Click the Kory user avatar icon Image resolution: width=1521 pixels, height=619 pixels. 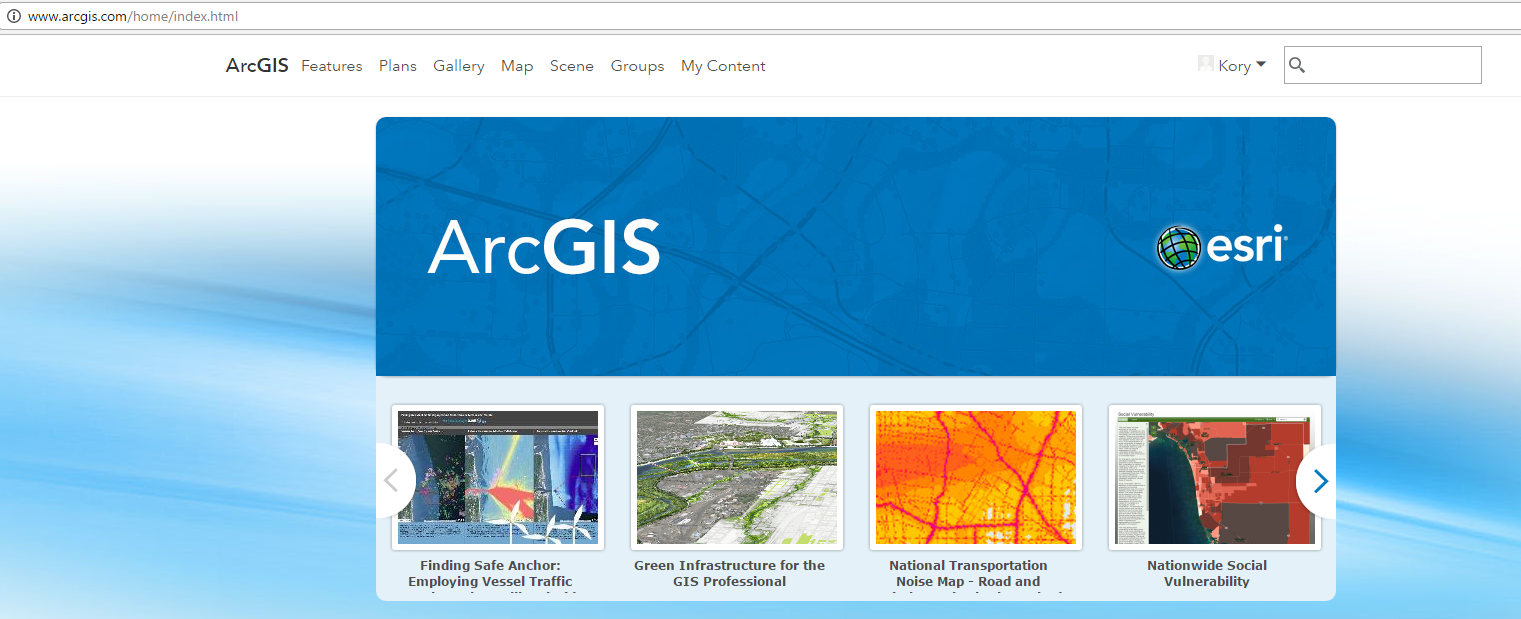pyautogui.click(x=1206, y=64)
